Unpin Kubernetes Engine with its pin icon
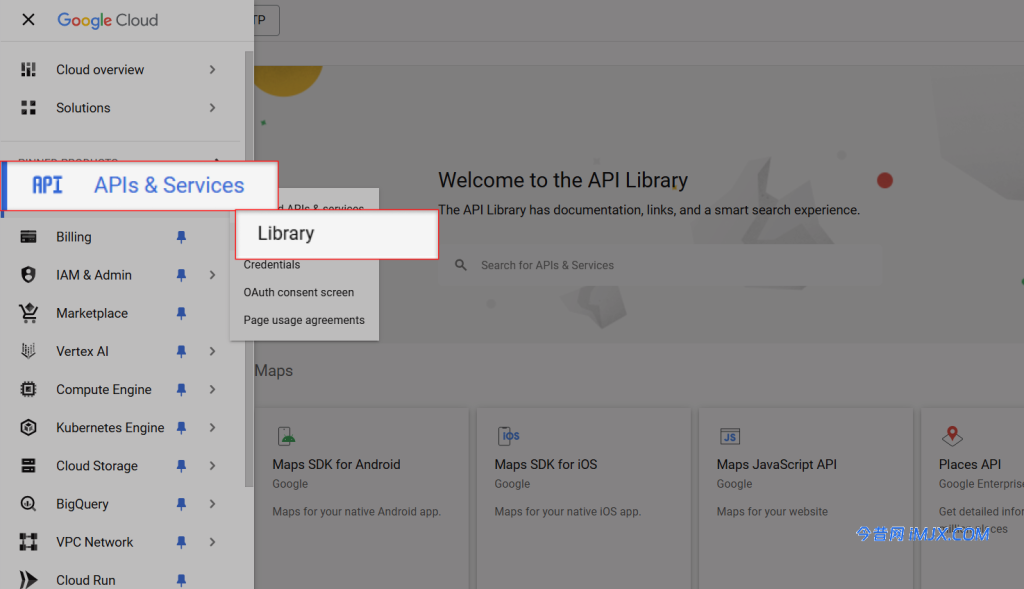This screenshot has height=589, width=1024. [x=182, y=428]
